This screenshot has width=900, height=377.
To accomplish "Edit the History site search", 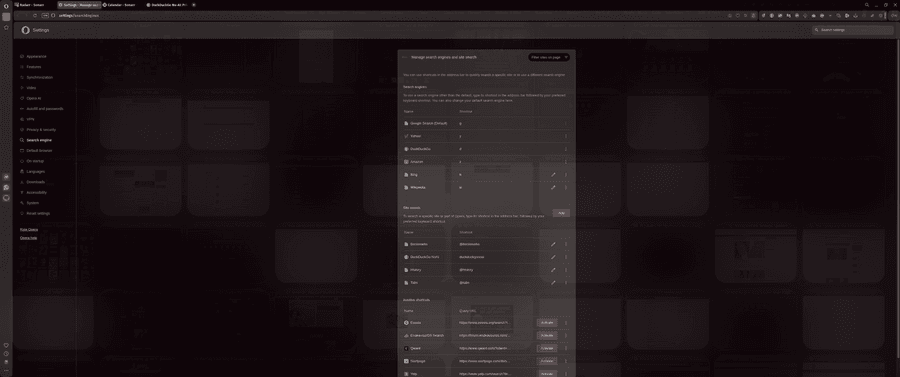I will pos(553,270).
